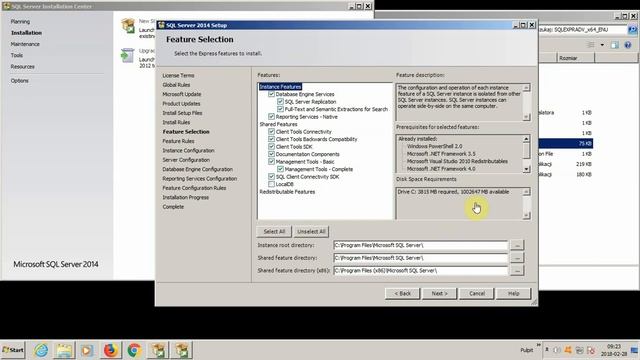Image resolution: width=640 pixels, height=360 pixels.
Task: Click Pulpit toolbar in taskbar
Action: tap(527, 350)
